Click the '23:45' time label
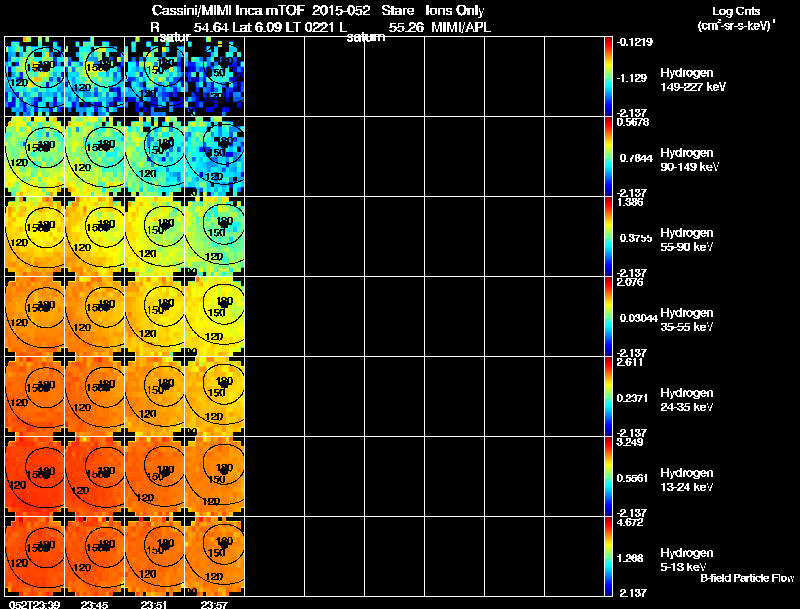 pos(94,604)
